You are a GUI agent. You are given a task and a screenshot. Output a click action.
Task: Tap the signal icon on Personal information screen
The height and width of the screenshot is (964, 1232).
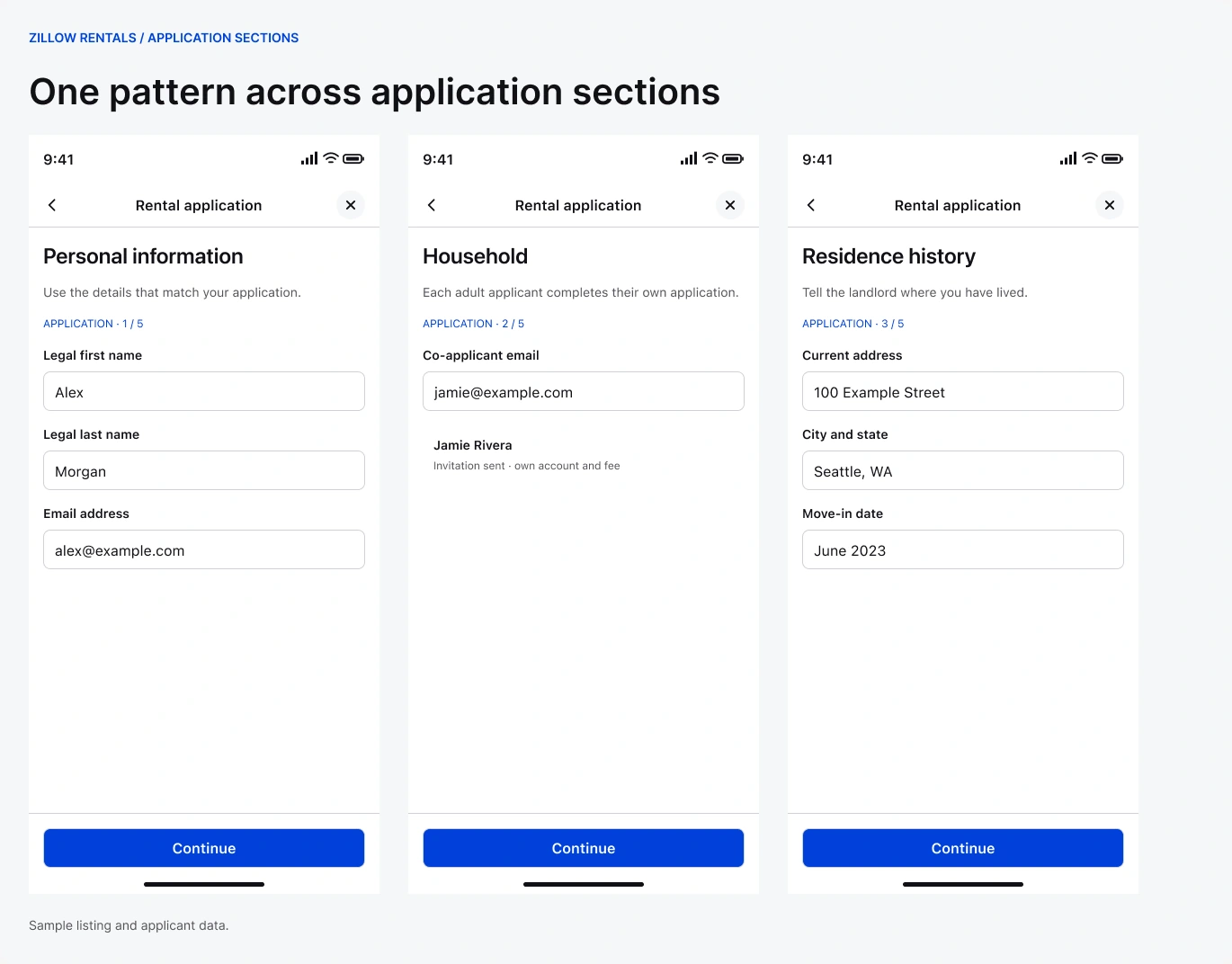[309, 158]
